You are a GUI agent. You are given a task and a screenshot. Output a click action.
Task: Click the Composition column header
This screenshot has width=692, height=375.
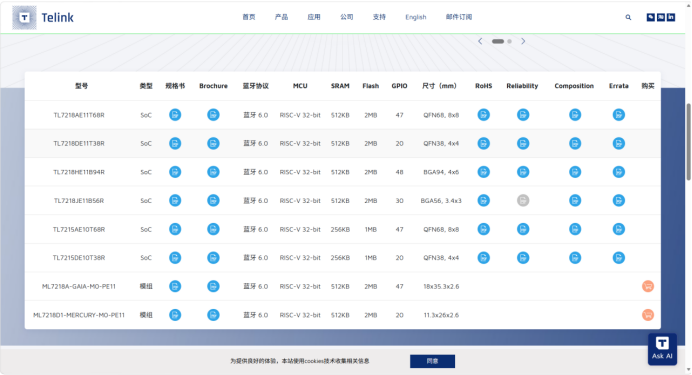[574, 86]
